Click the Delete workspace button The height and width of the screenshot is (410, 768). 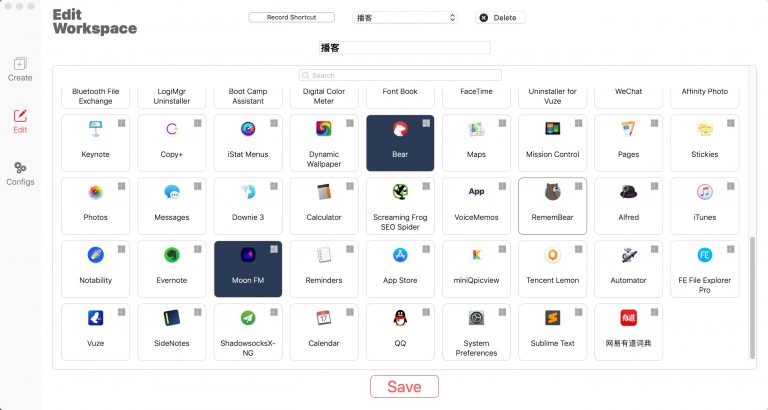500,18
